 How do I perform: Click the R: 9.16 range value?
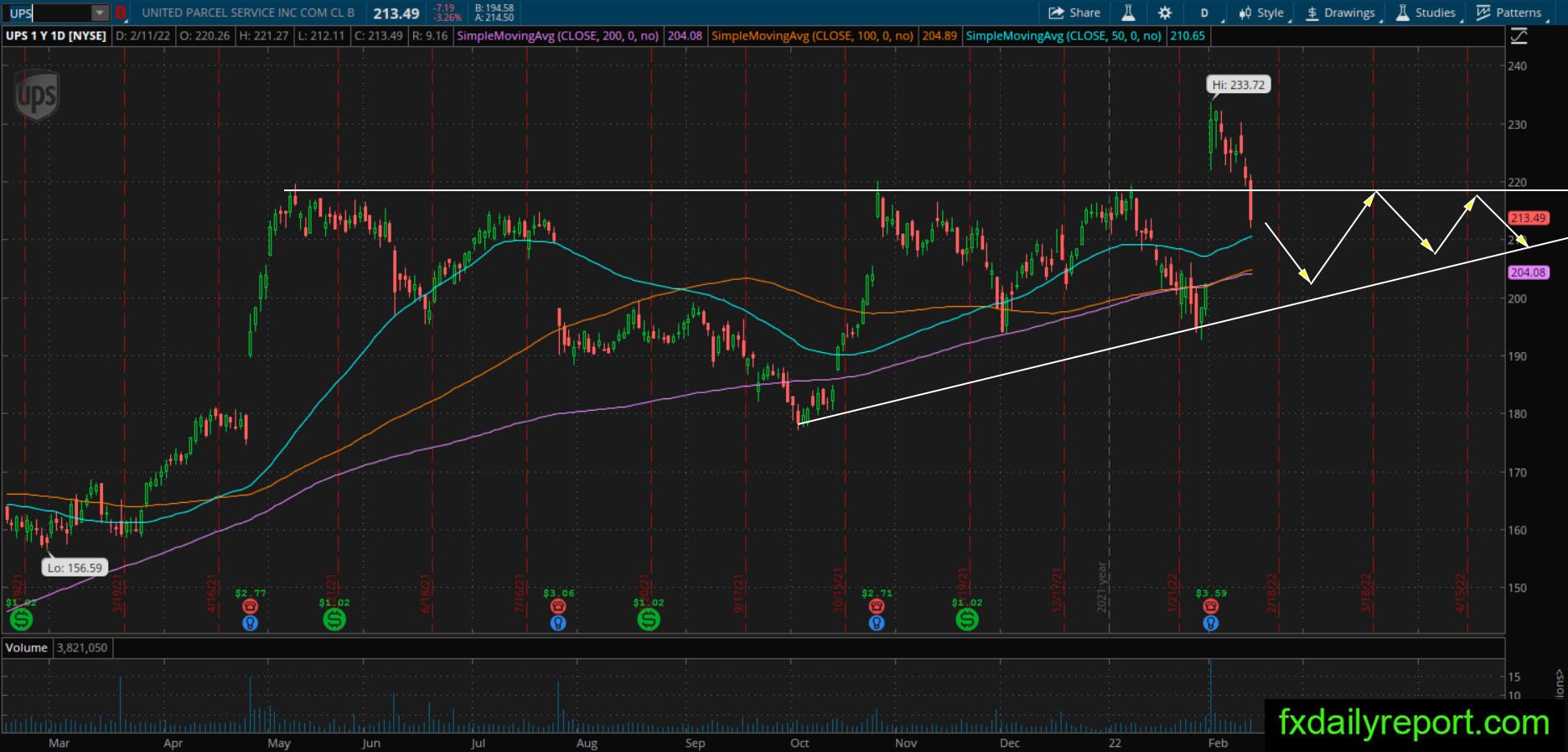[430, 36]
